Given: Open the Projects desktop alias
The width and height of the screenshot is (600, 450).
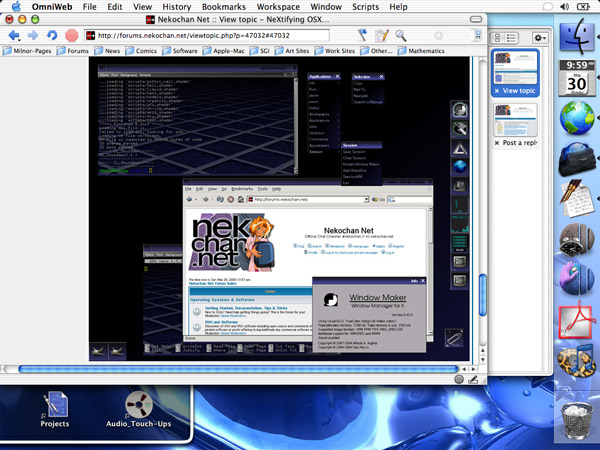Looking at the screenshot, I should pyautogui.click(x=55, y=409).
